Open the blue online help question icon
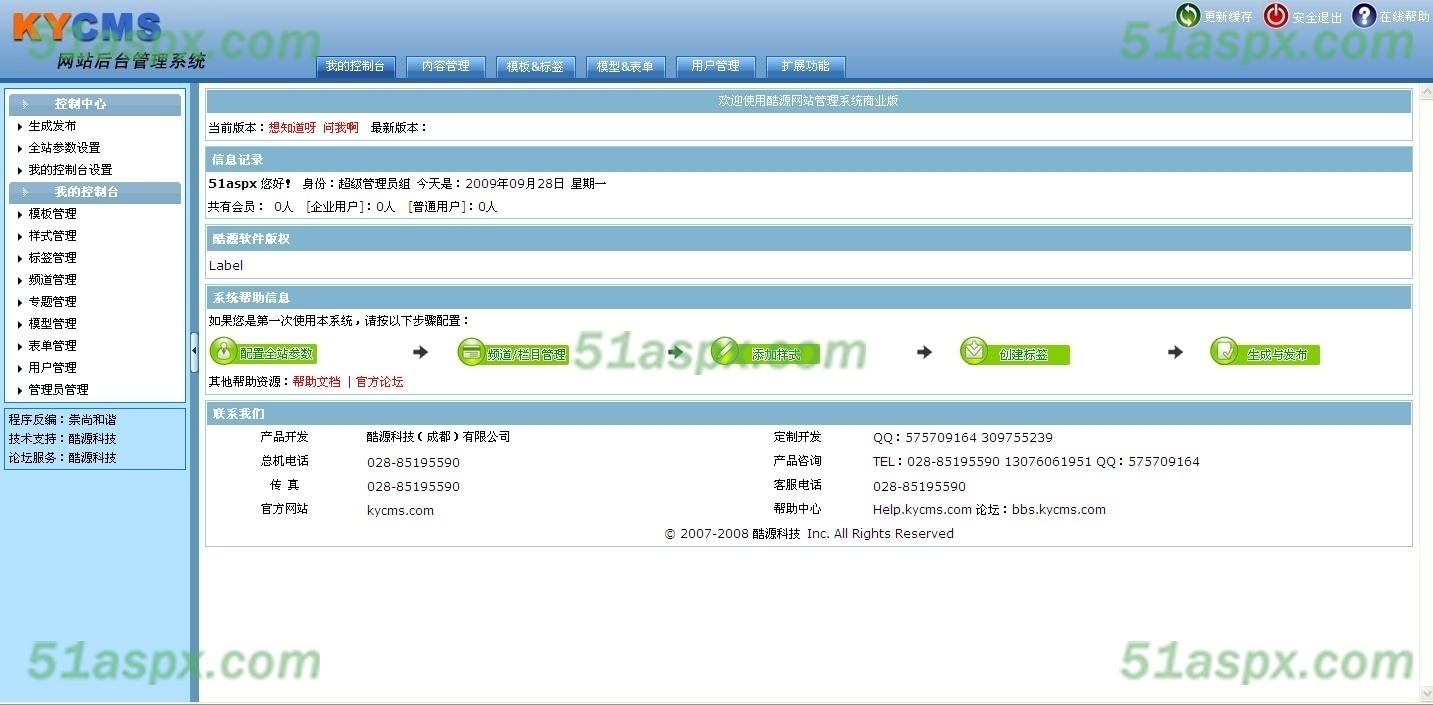 coord(1364,15)
